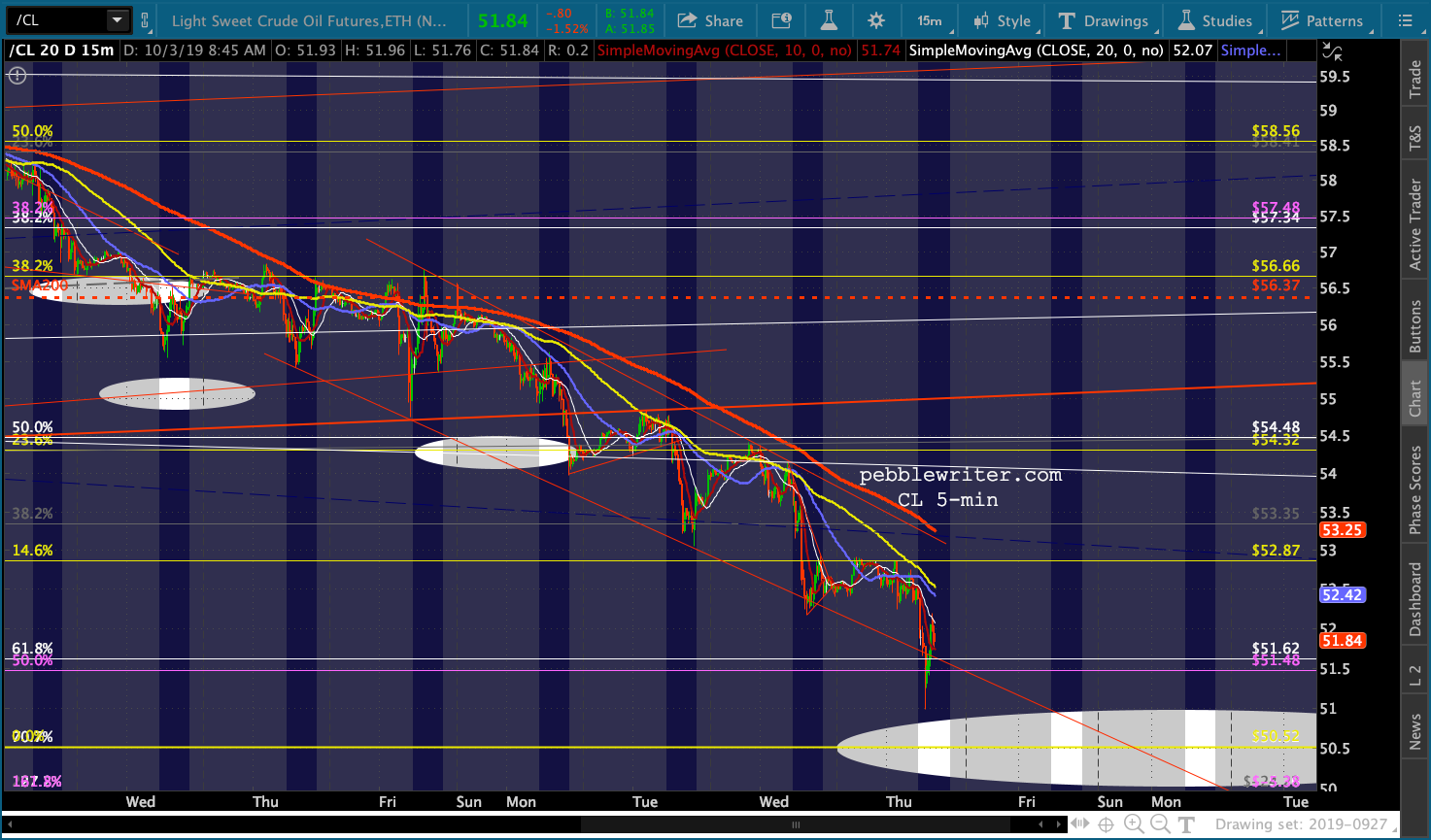Screen dimensions: 1431x840
Task: Open the Dashboard sidebar tab
Action: pos(1415,599)
